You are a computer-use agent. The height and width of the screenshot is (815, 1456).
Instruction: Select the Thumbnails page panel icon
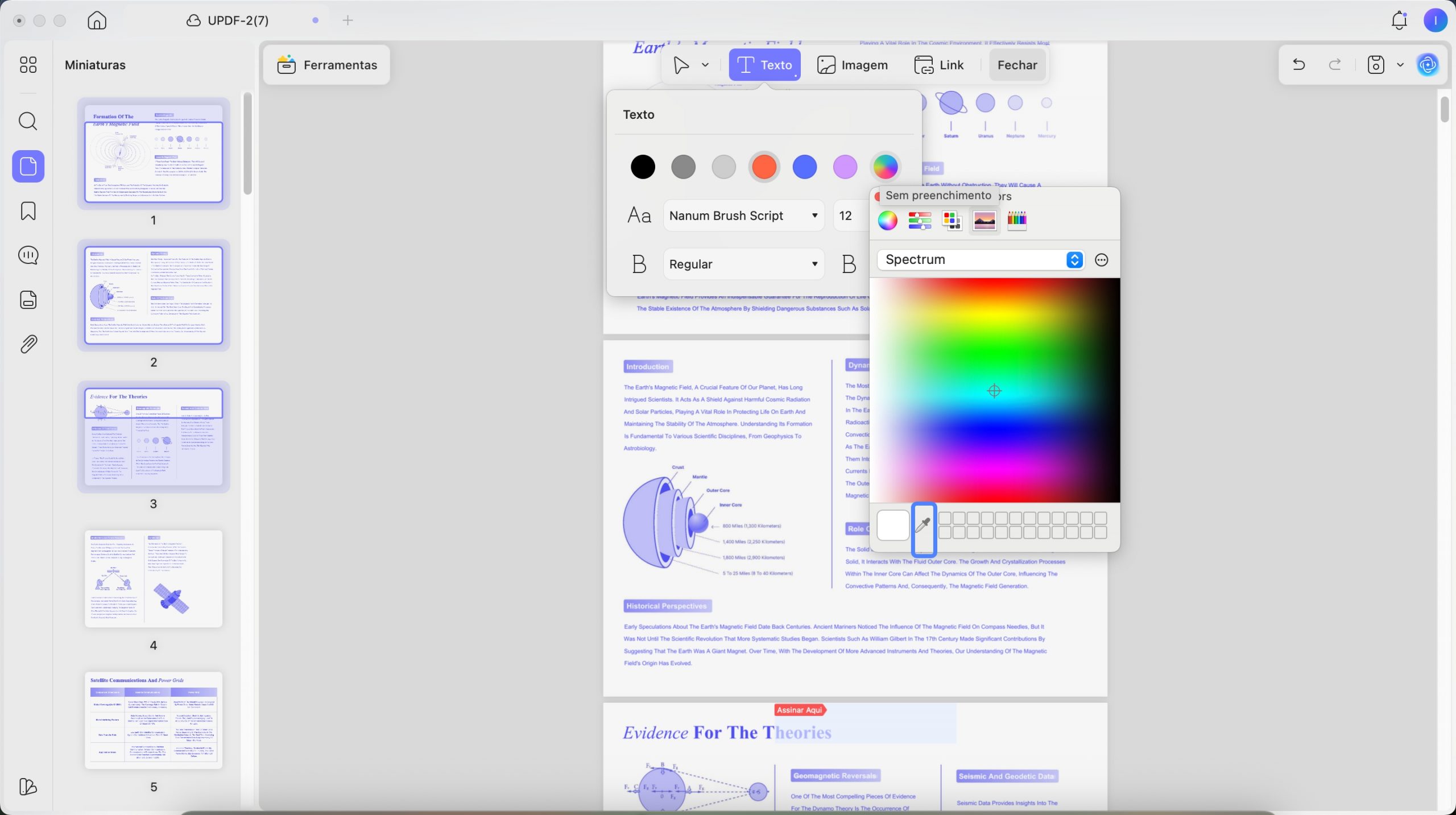(28, 166)
